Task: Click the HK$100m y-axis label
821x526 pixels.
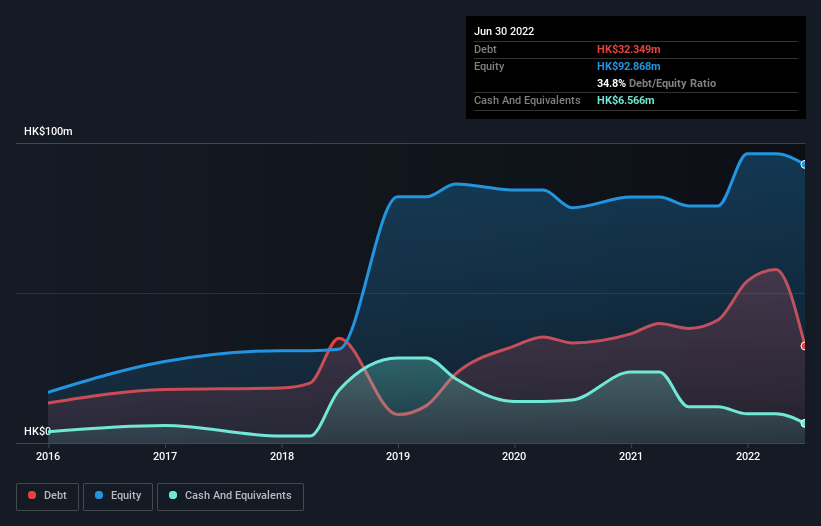Action: point(48,131)
